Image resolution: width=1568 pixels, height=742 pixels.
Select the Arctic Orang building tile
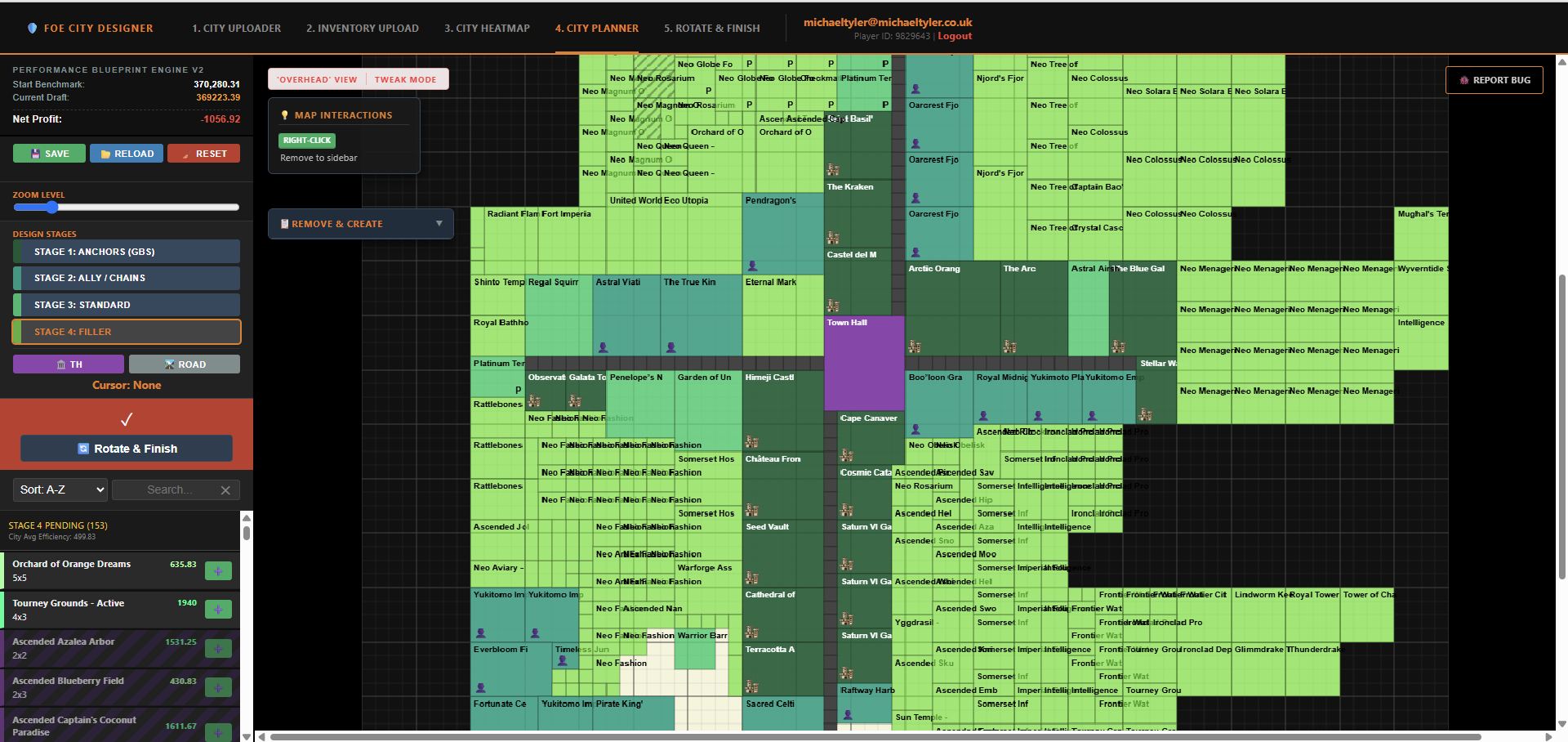(x=953, y=309)
